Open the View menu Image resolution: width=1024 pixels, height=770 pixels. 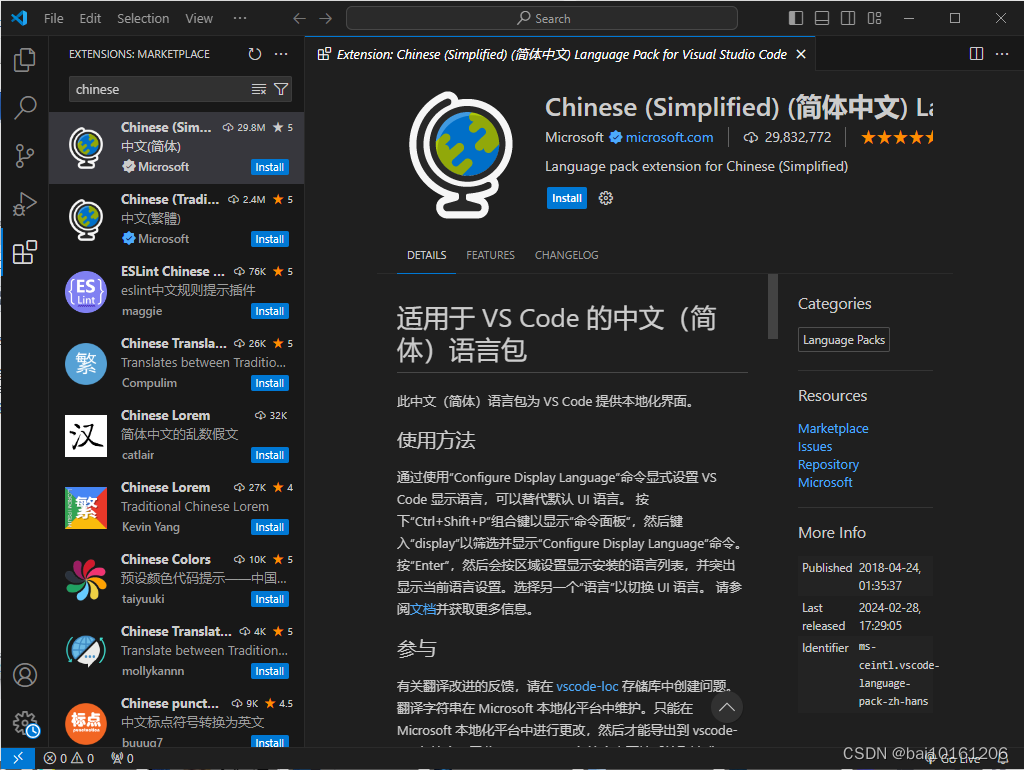199,18
